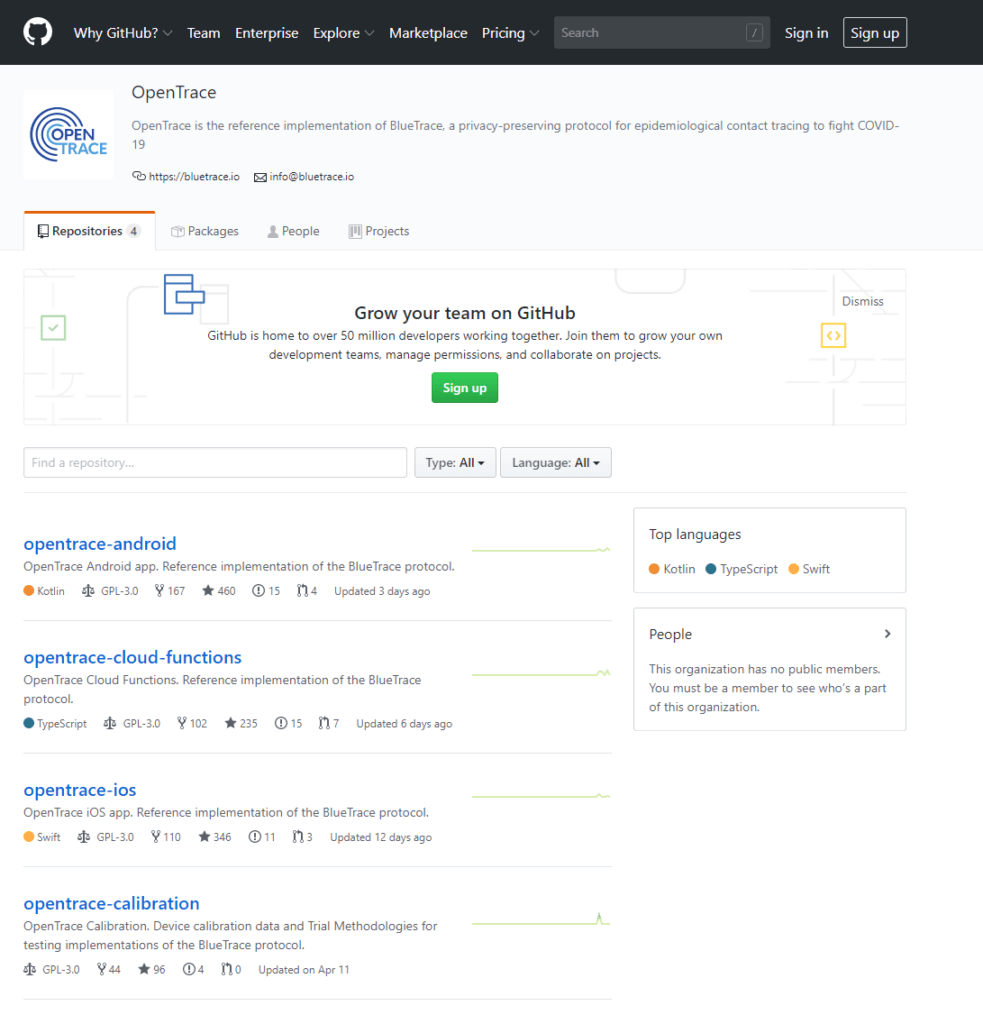The height and width of the screenshot is (1024, 983).
Task: Open the opentrace-cloud-functions repository
Action: 133,657
